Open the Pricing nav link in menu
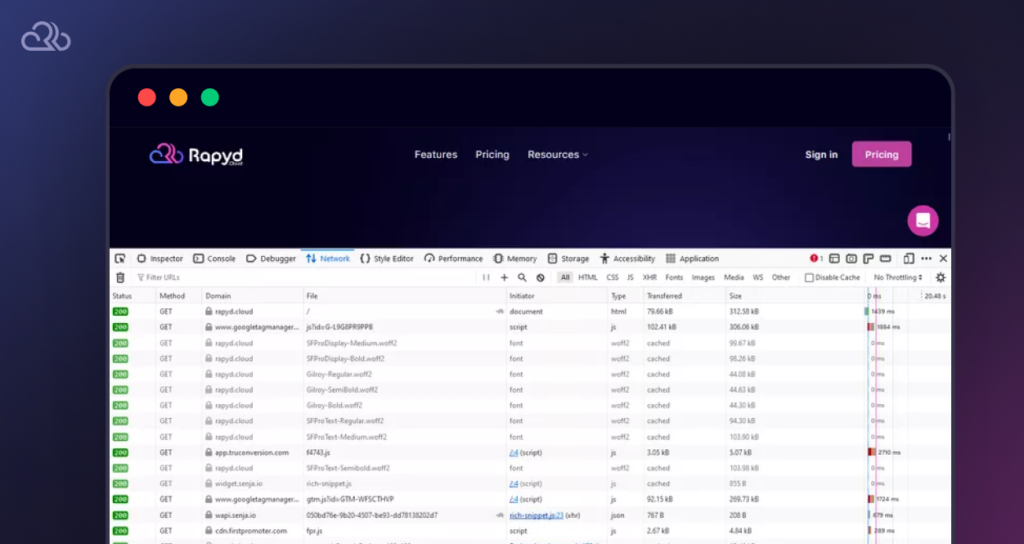Screen dimensions: 1024x544 (x=492, y=155)
